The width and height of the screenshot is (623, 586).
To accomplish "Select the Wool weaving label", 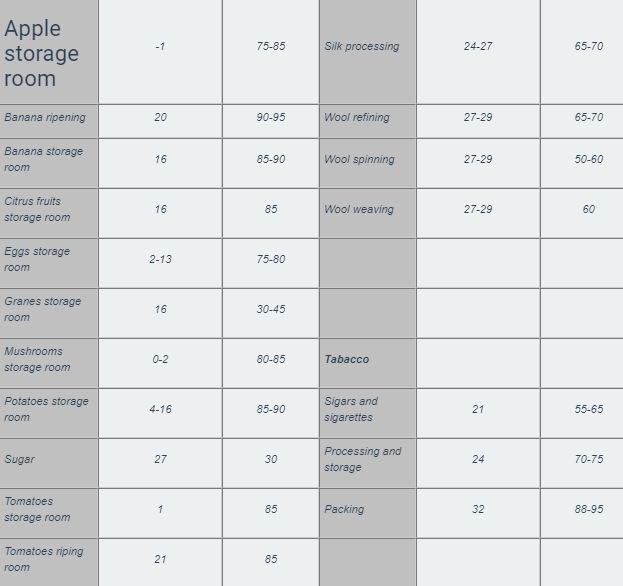I will click(x=359, y=209).
